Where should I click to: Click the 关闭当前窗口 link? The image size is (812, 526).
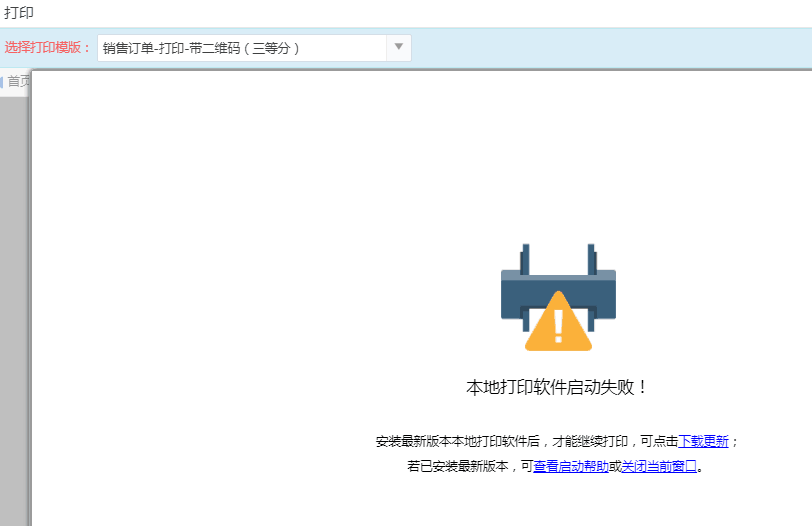[659, 466]
